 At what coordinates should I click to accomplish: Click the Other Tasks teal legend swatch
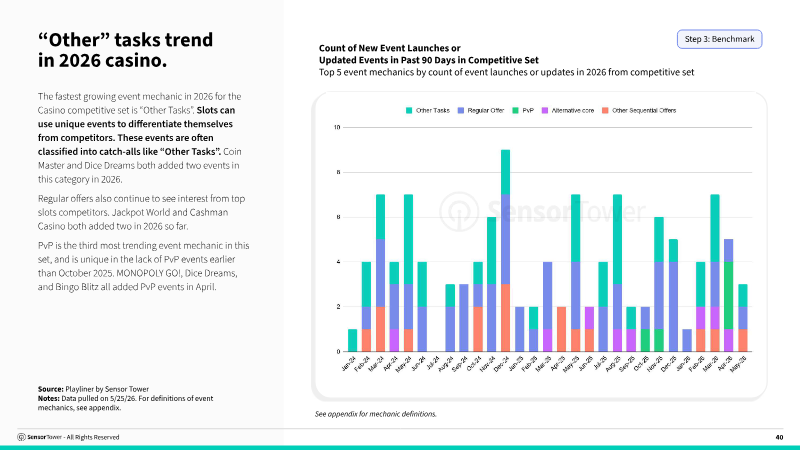click(409, 110)
